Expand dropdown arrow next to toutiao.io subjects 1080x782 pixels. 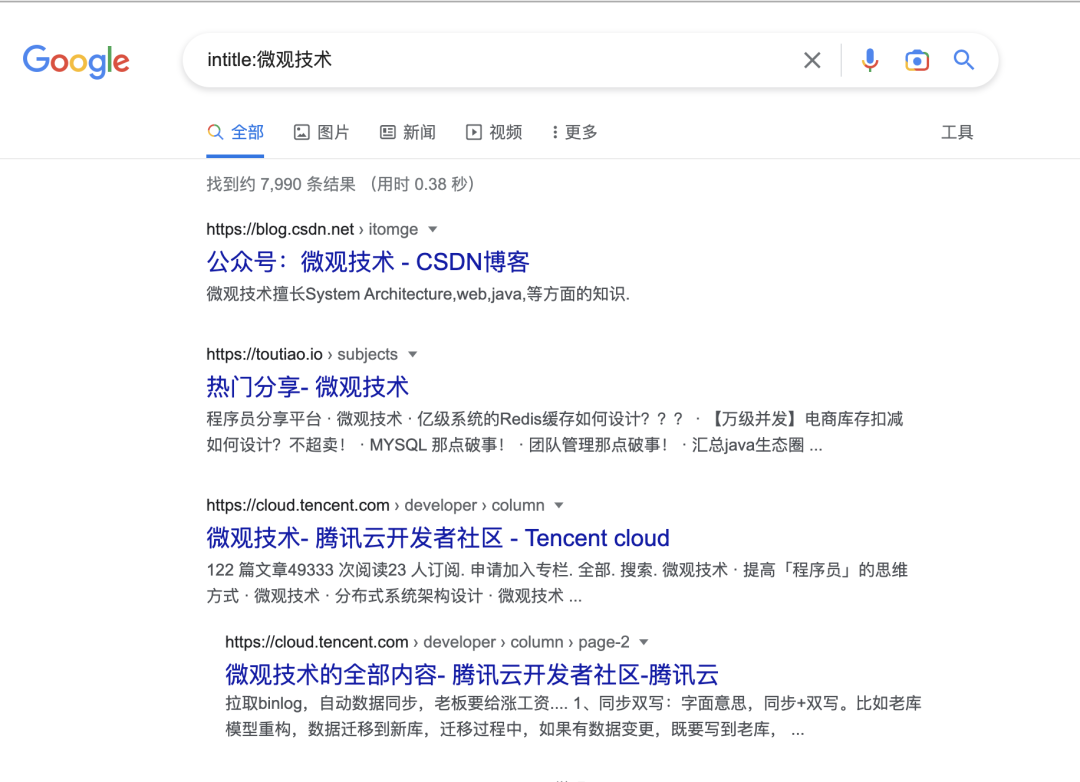[413, 354]
